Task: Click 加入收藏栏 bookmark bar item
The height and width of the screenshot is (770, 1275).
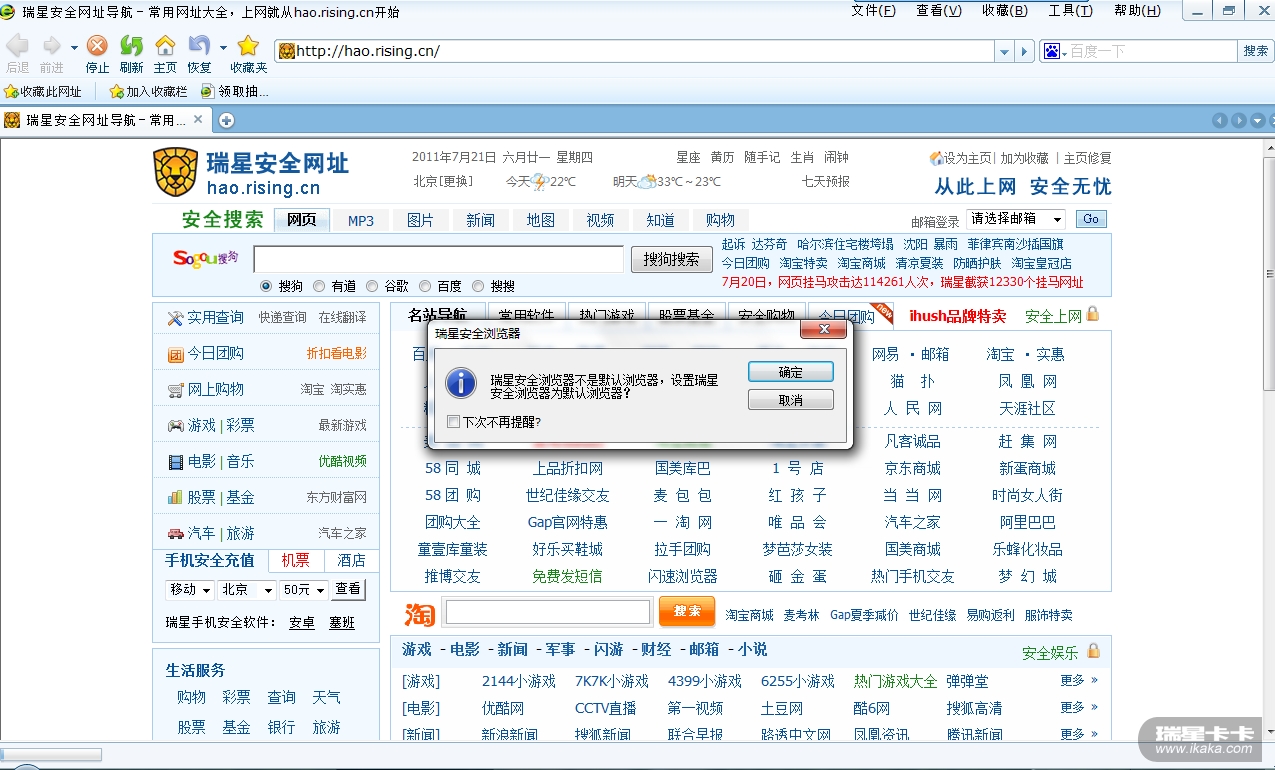Action: tap(148, 91)
